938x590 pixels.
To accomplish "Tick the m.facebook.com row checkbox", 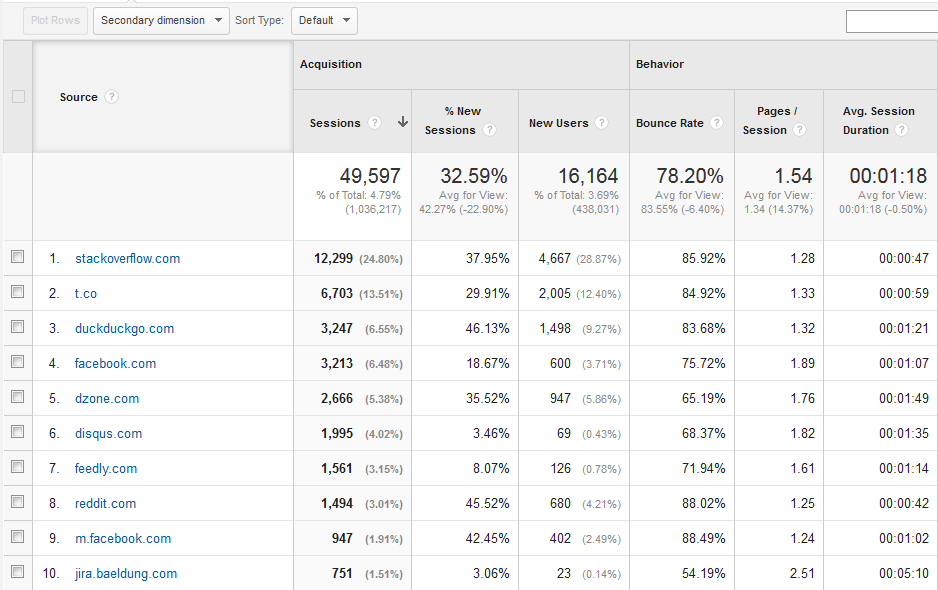I will (x=18, y=537).
